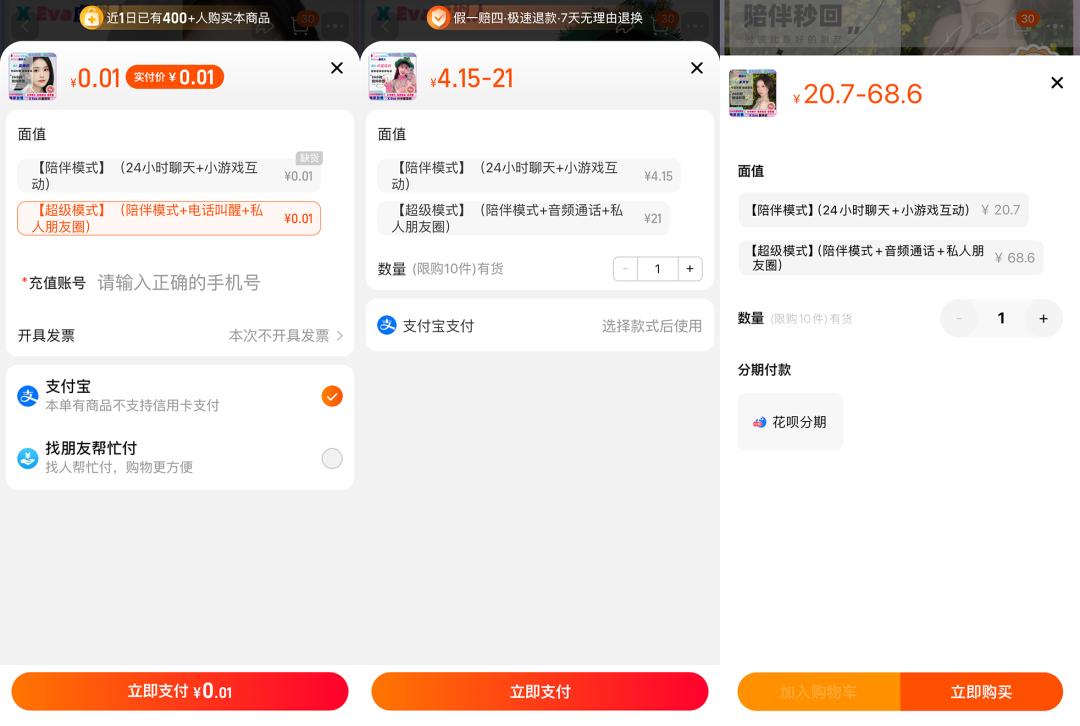Tap the middle panel 立即支付 button

[540, 692]
